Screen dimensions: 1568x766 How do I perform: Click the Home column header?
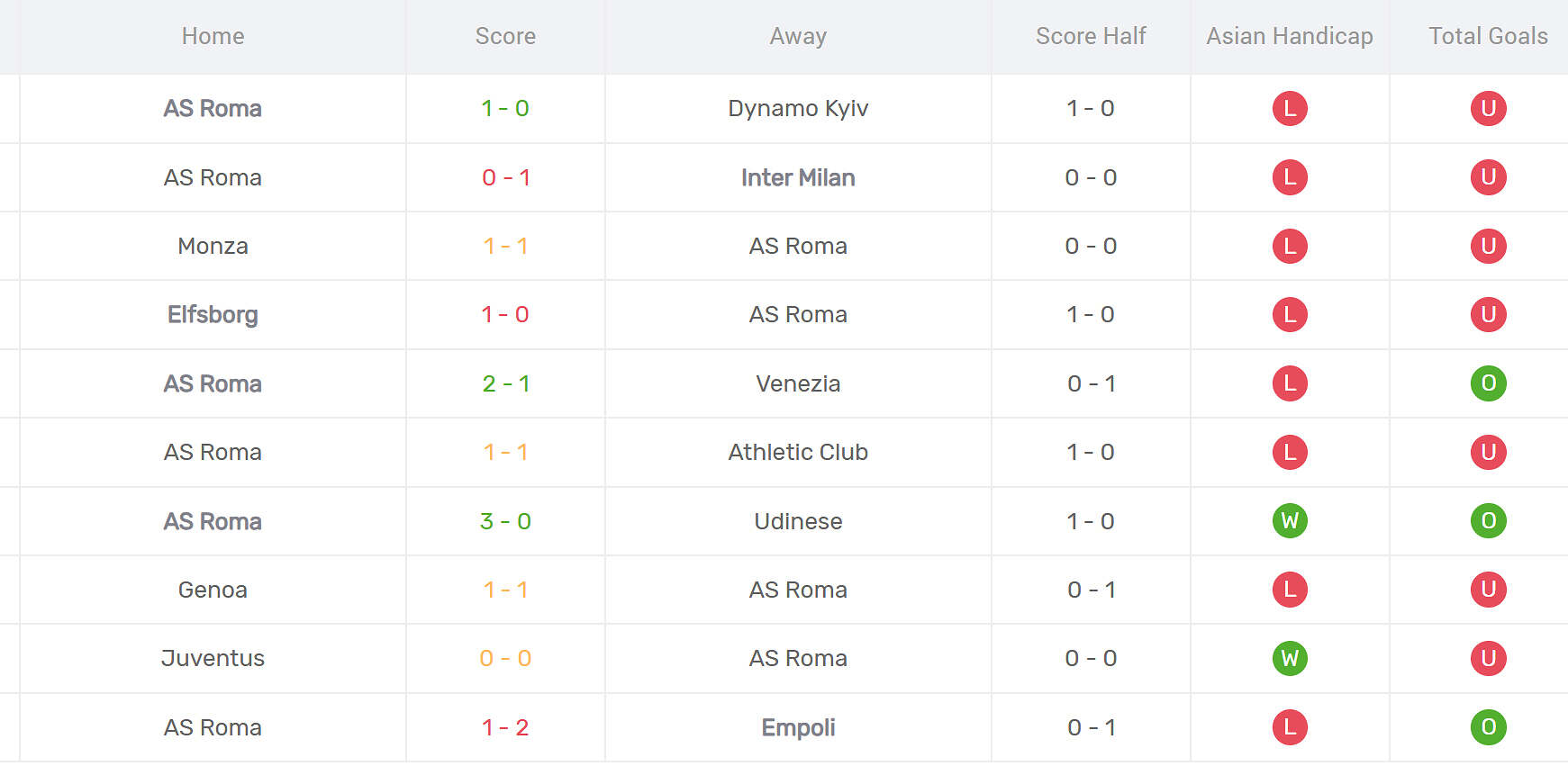point(213,36)
